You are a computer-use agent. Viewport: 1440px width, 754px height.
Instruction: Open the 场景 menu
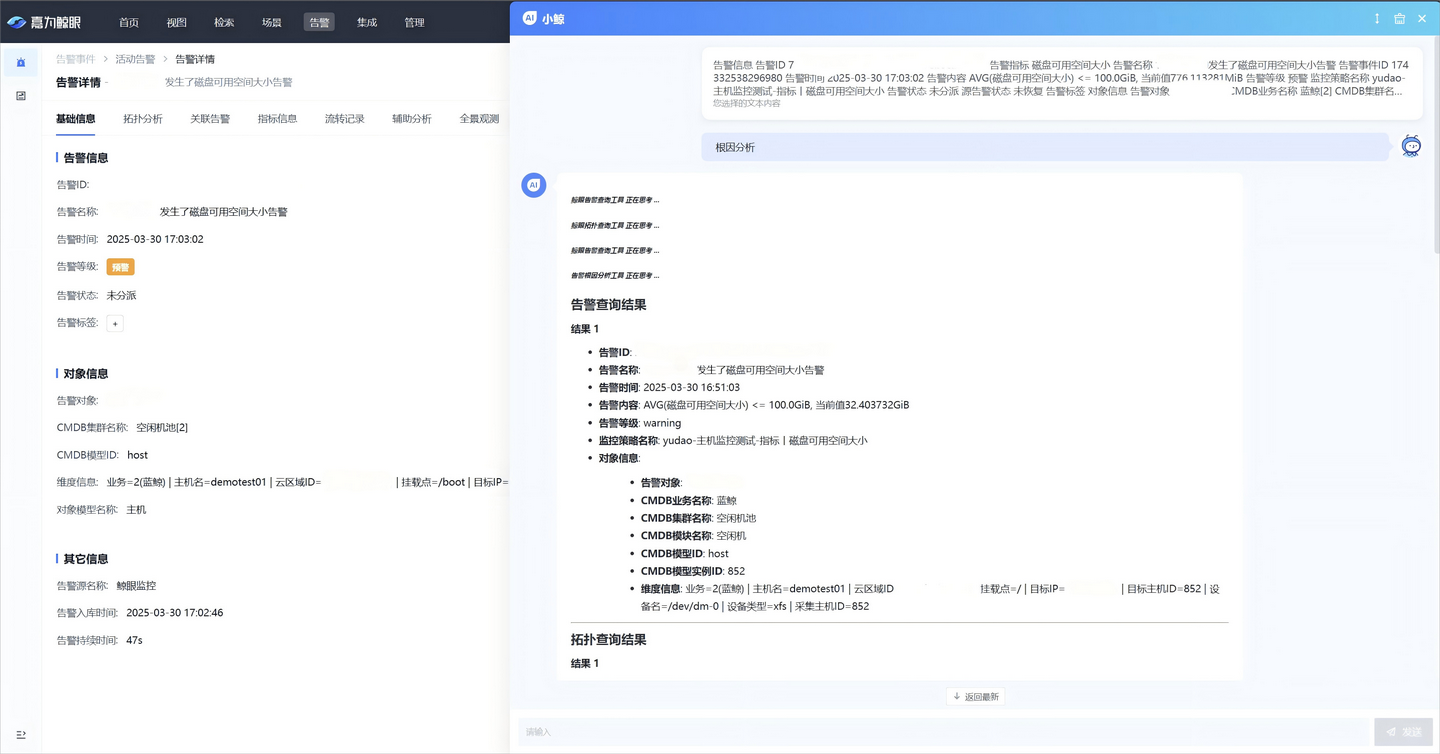pos(272,22)
